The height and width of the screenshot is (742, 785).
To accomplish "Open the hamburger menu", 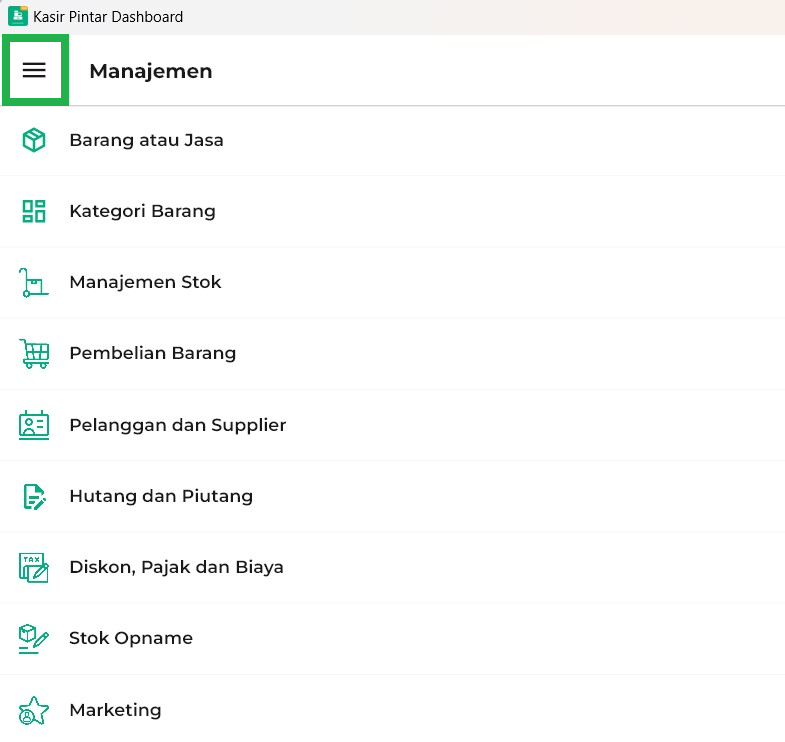I will coord(35,70).
